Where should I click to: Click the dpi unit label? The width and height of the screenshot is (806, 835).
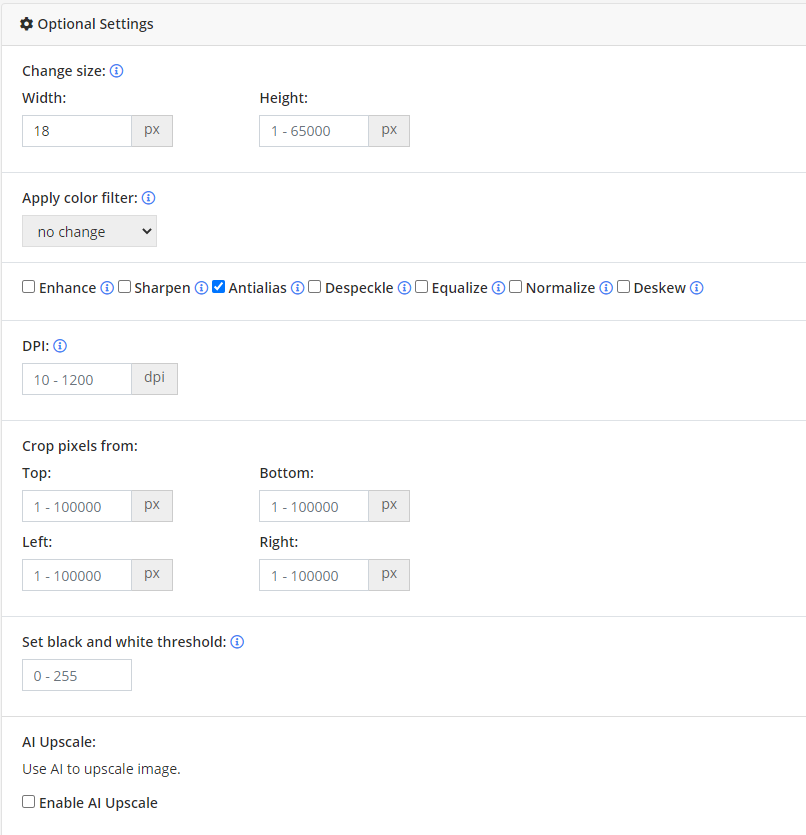pyautogui.click(x=154, y=378)
